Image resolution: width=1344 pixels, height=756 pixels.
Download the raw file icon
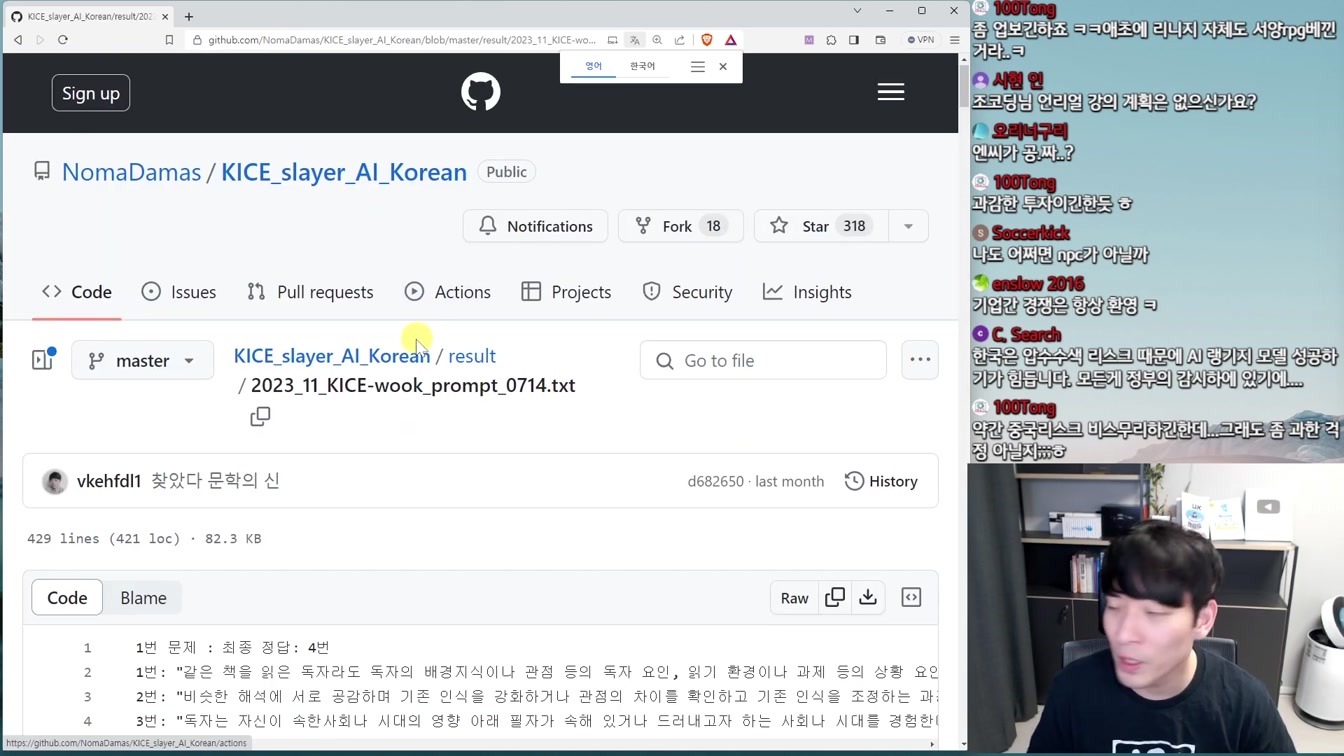868,598
